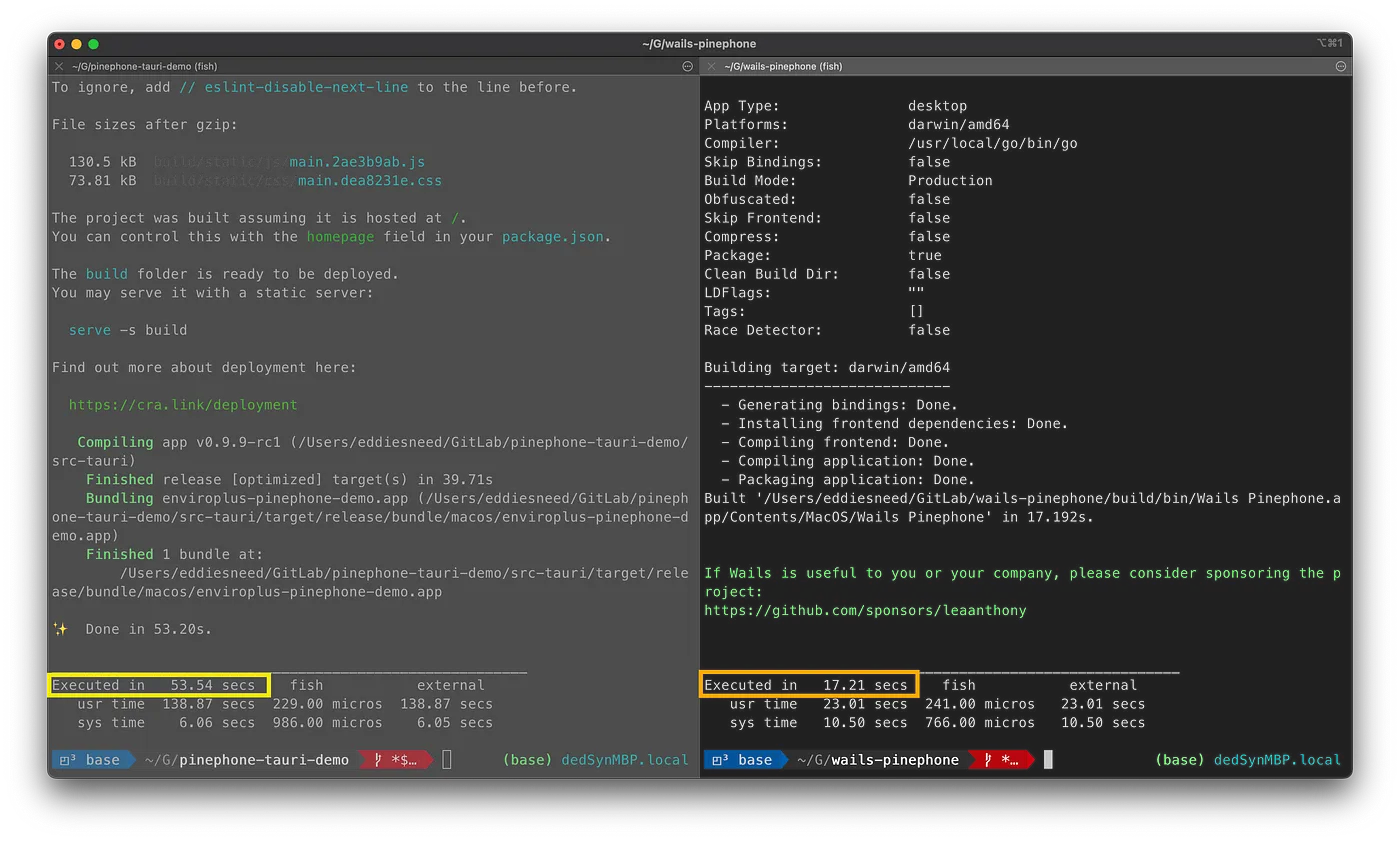Click the cursor block in right prompt
The height and width of the screenshot is (841, 1400).
coord(1048,760)
